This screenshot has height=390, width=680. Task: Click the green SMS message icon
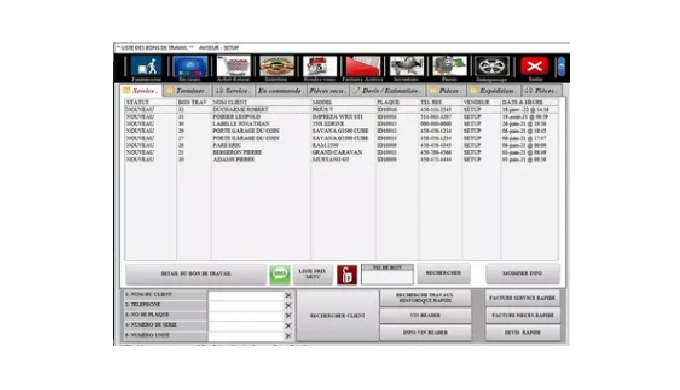tap(280, 274)
